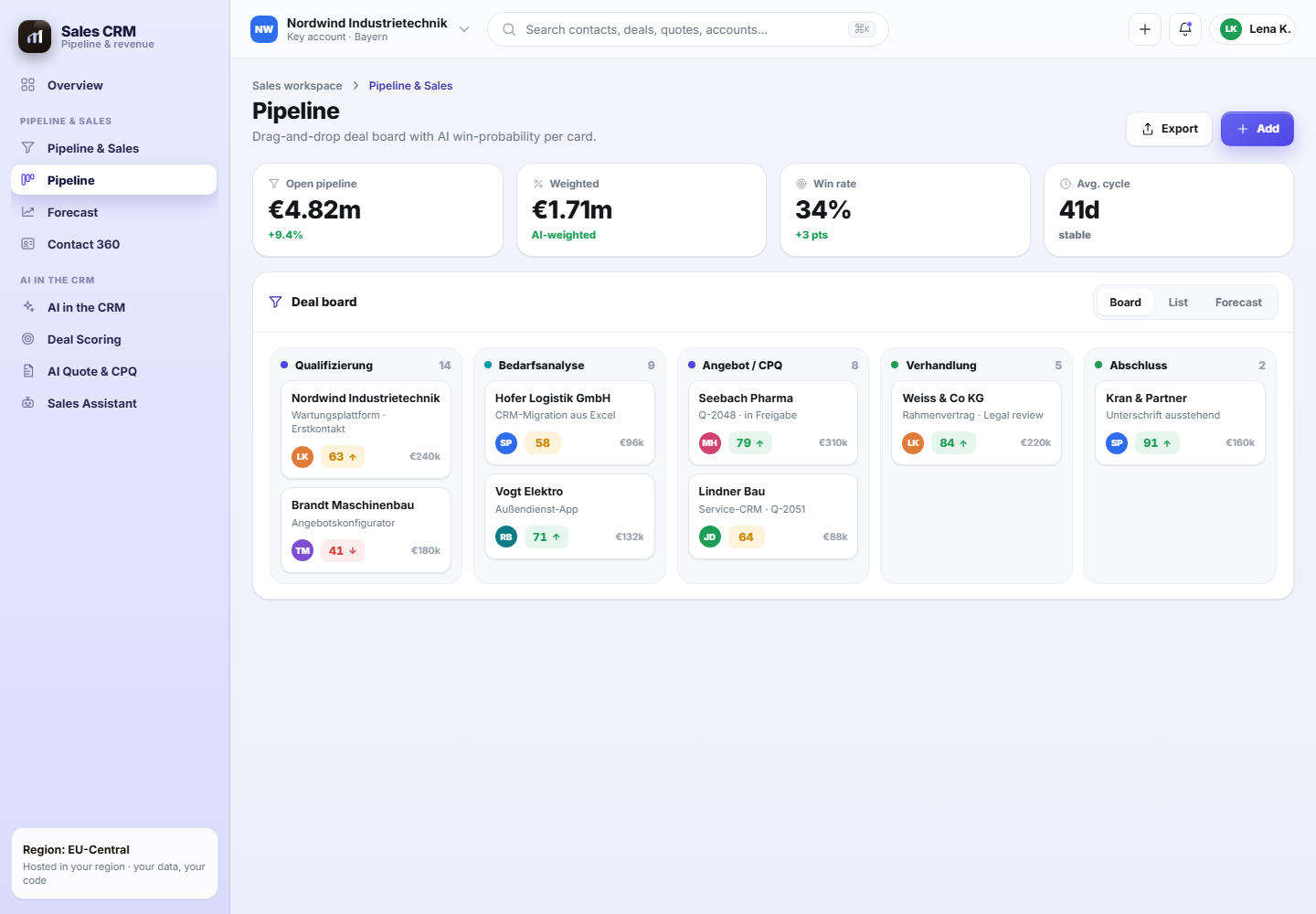Click the AI Quote & CPQ document icon
Image resolution: width=1316 pixels, height=914 pixels.
(28, 371)
